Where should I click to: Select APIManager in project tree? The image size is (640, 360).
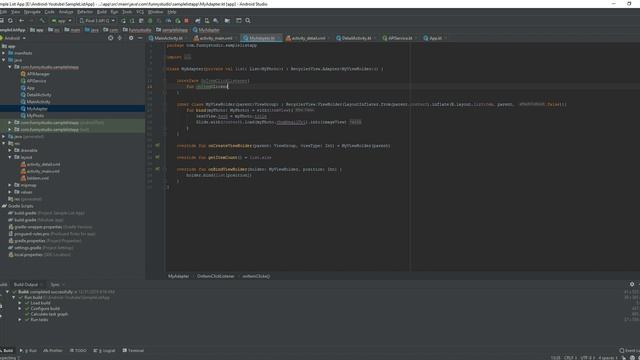[38, 74]
